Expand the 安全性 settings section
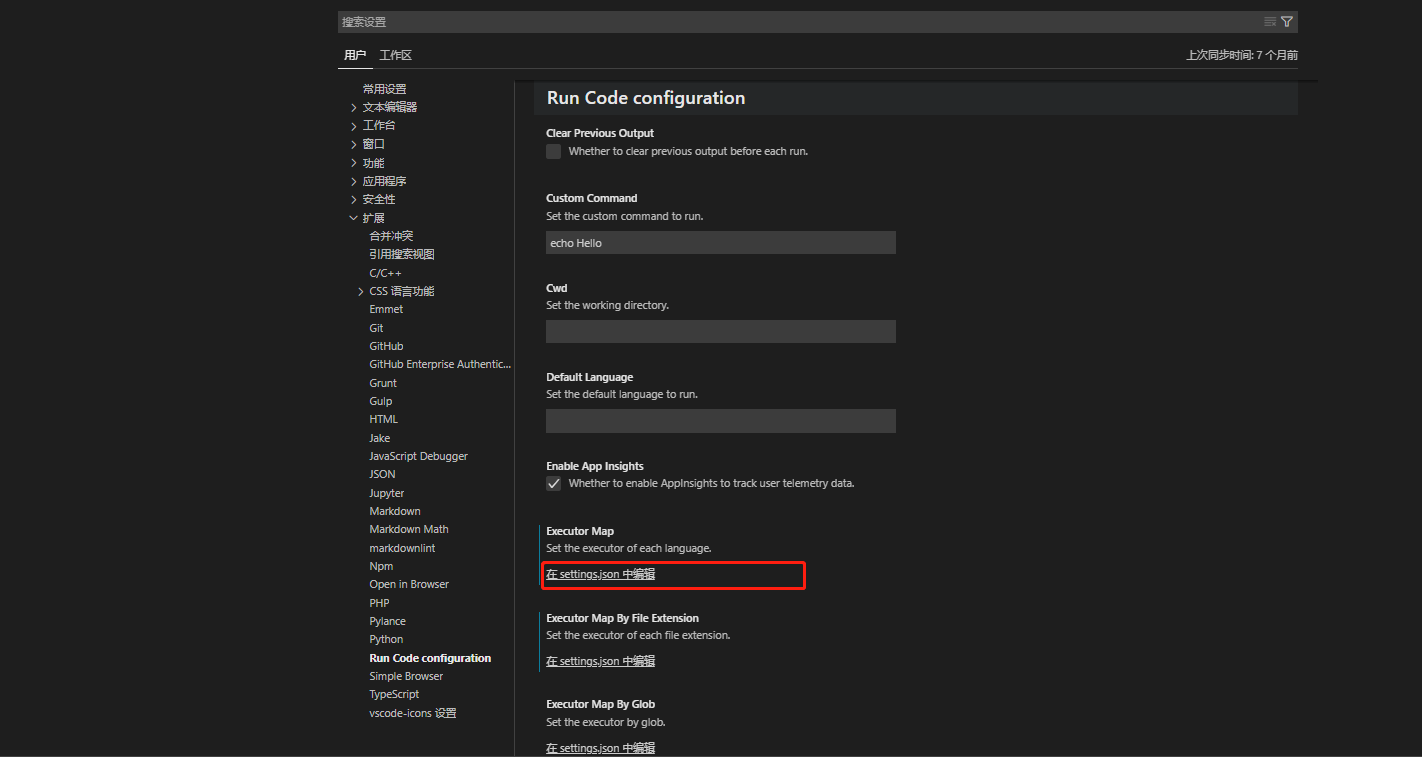Screen dimensions: 1422x757 point(354,200)
